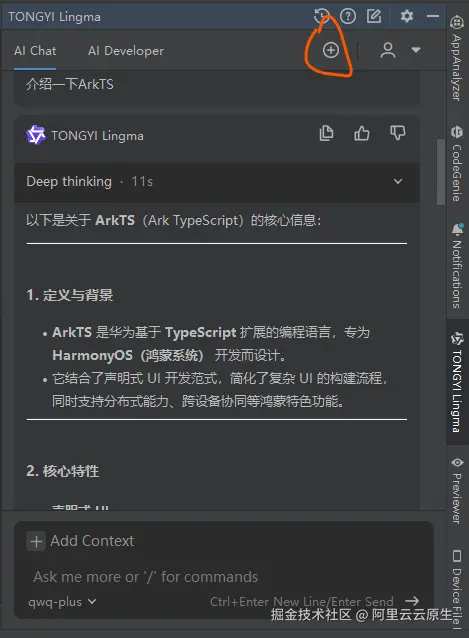Select TONGYI Lingma side tool tab
Viewport: 469px width, 638px height.
(x=457, y=382)
